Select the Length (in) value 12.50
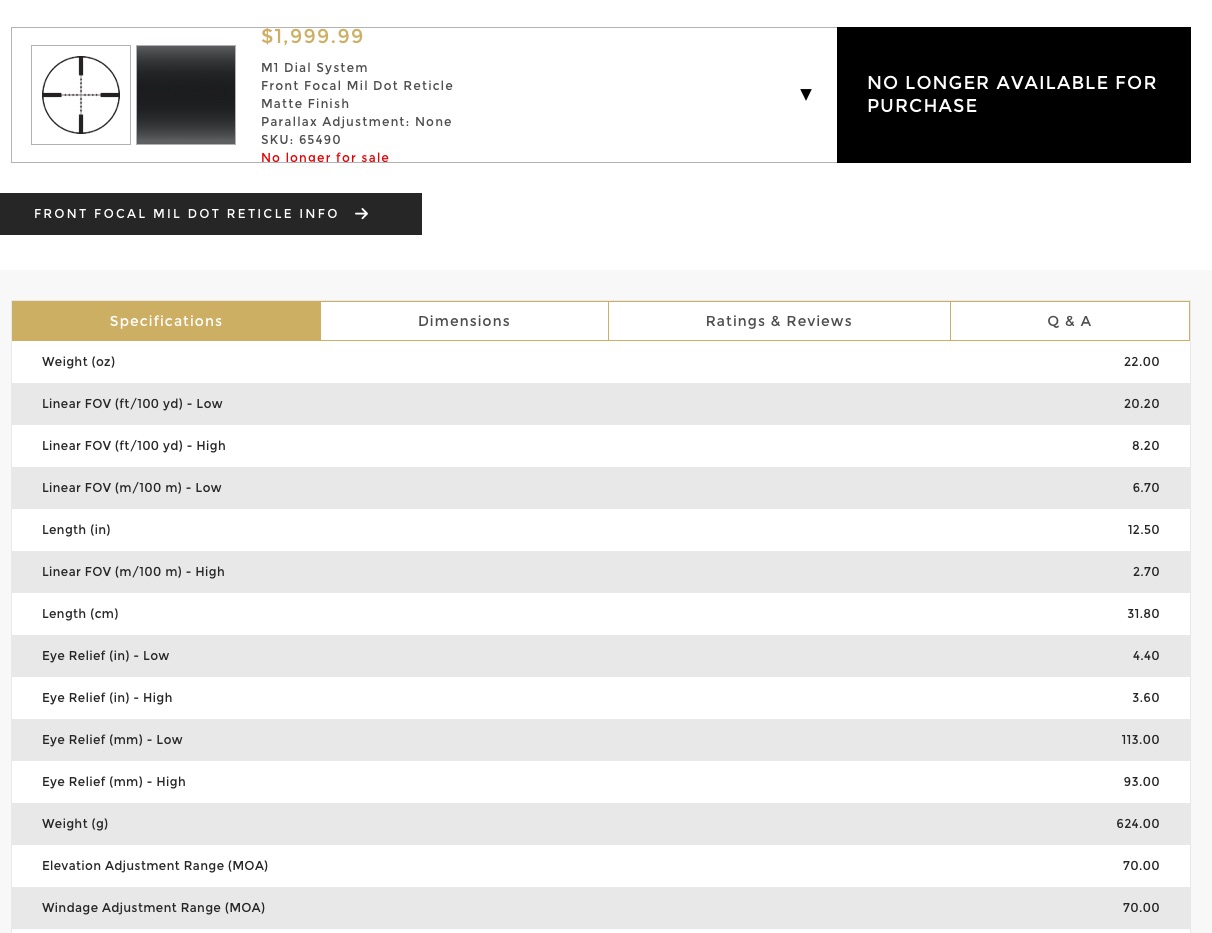This screenshot has height=933, width=1212. pyautogui.click(x=1143, y=530)
